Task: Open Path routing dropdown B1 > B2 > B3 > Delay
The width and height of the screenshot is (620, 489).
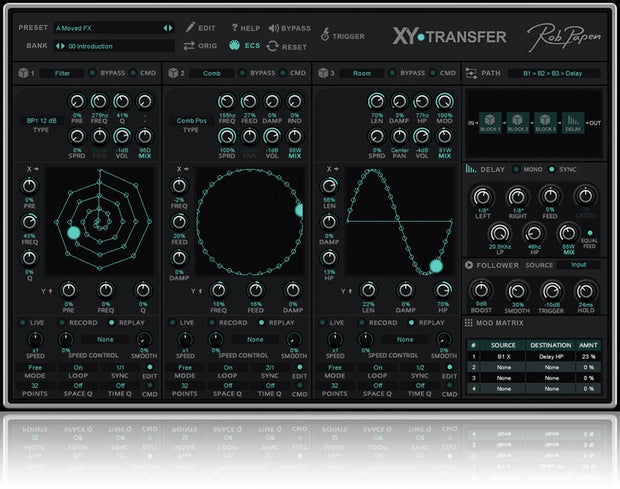Action: tap(554, 73)
